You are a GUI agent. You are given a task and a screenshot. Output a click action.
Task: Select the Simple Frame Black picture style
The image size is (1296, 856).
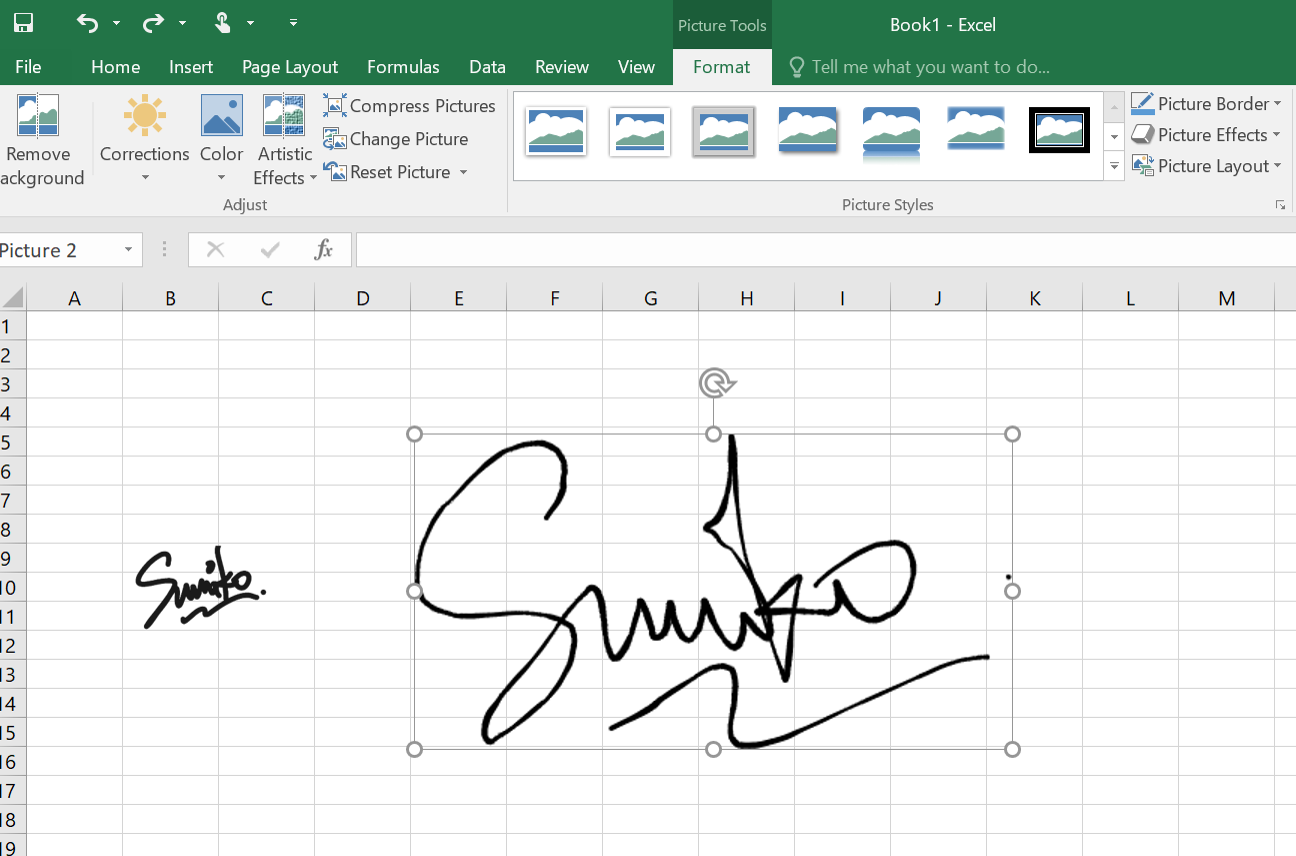tap(1059, 130)
